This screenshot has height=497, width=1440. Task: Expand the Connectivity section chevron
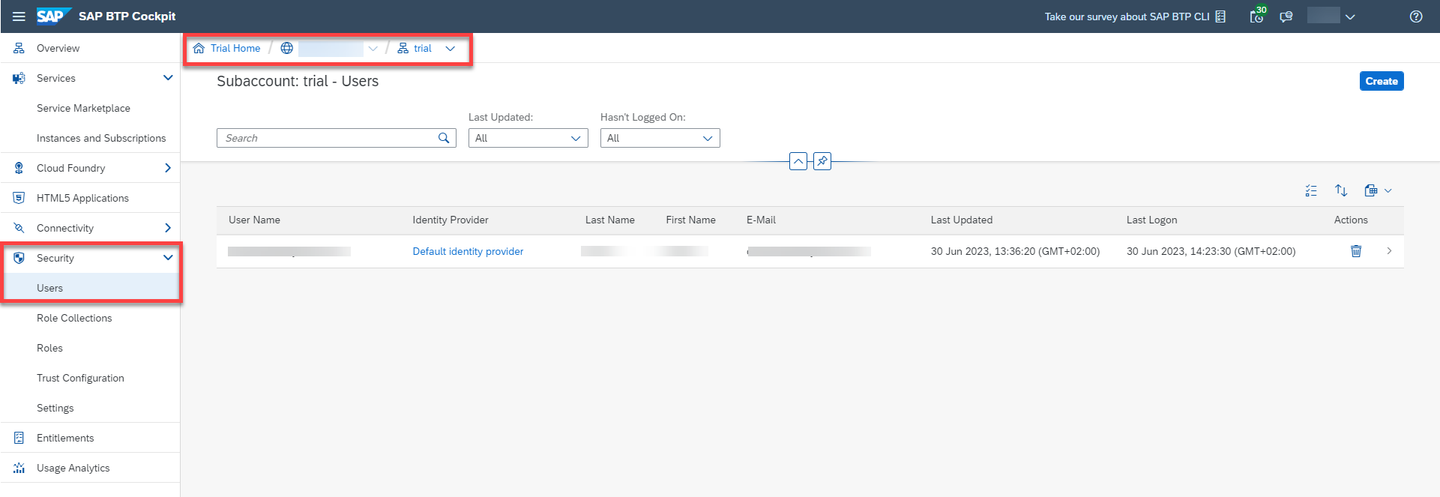pos(168,228)
